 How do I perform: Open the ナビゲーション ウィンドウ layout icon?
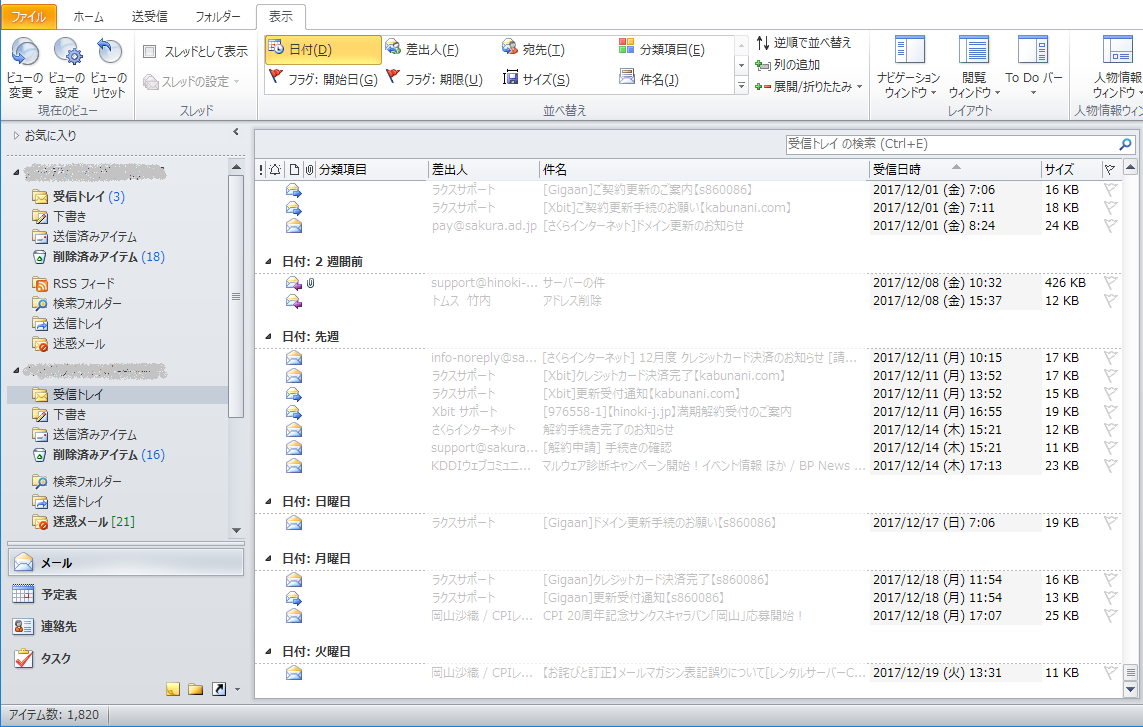point(908,52)
